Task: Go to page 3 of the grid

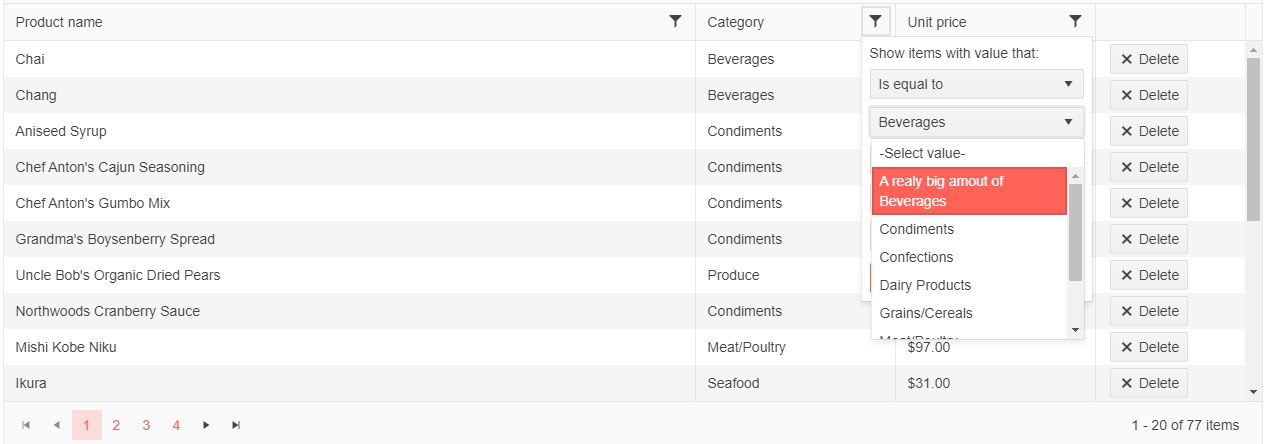Action: 146,425
